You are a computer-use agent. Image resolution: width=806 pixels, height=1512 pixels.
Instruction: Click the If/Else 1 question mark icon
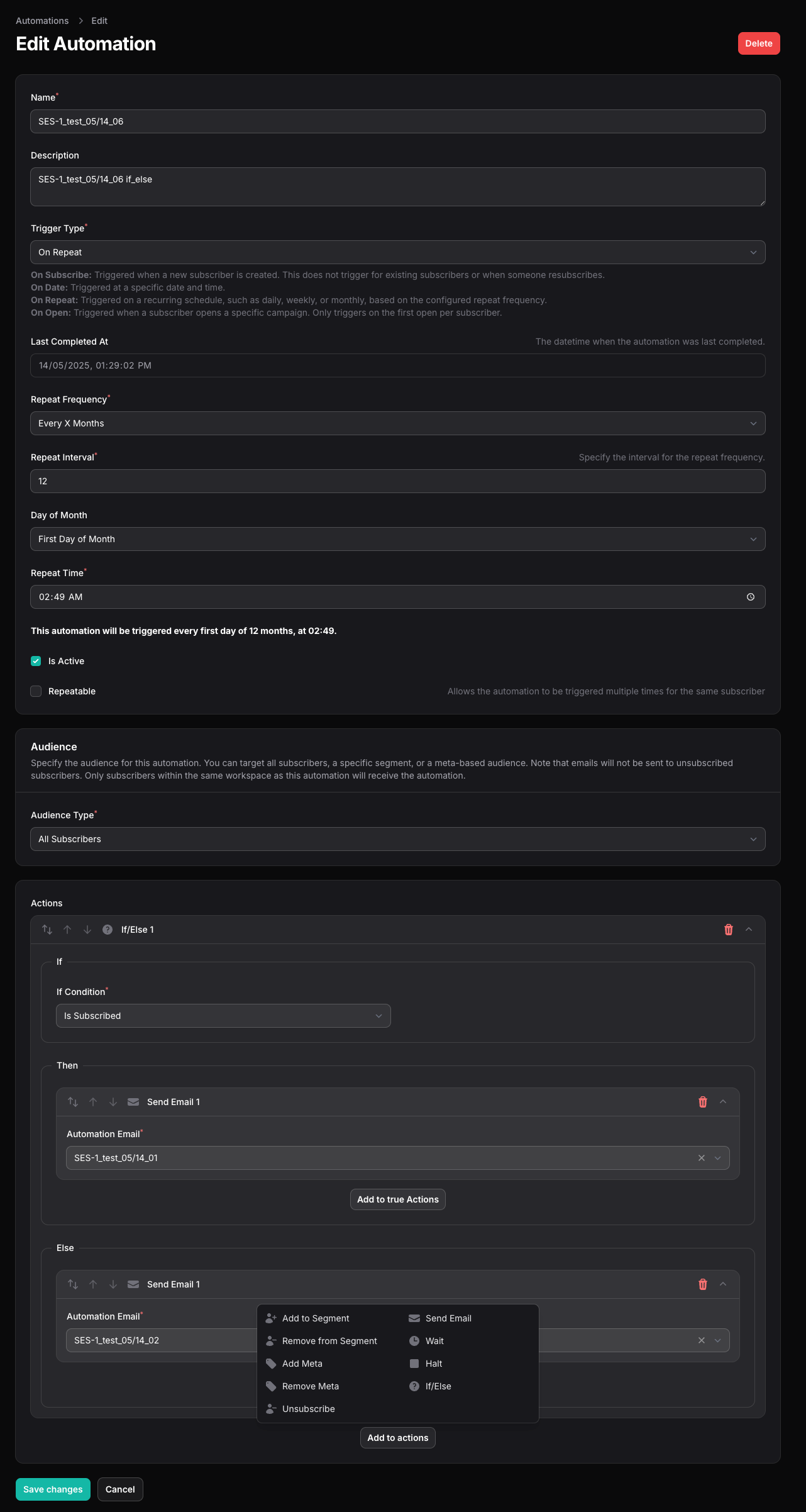[x=108, y=930]
